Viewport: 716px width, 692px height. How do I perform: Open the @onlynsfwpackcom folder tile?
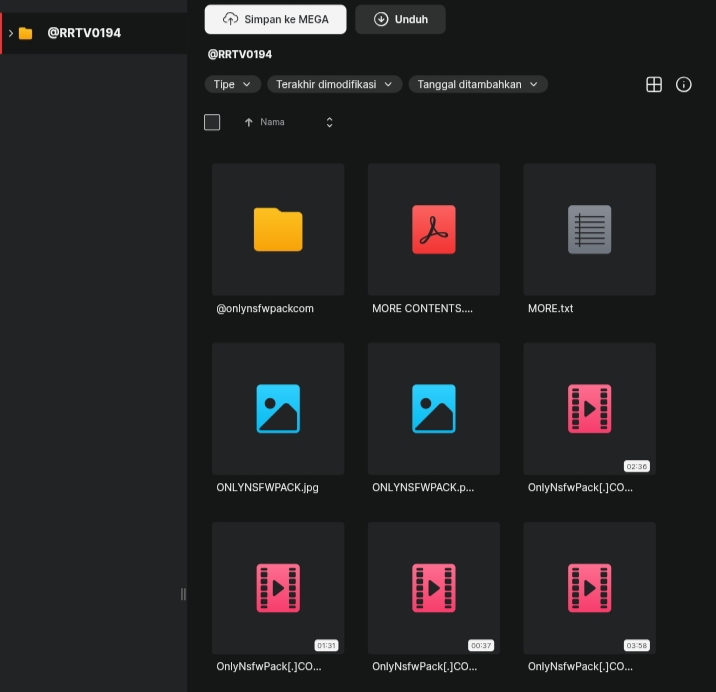coord(278,229)
